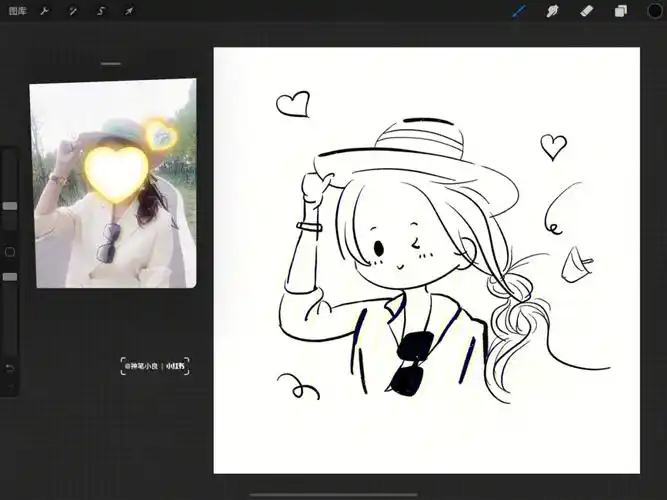This screenshot has height=500, width=667.
Task: Click the watermark label below reference photo
Action: [155, 366]
